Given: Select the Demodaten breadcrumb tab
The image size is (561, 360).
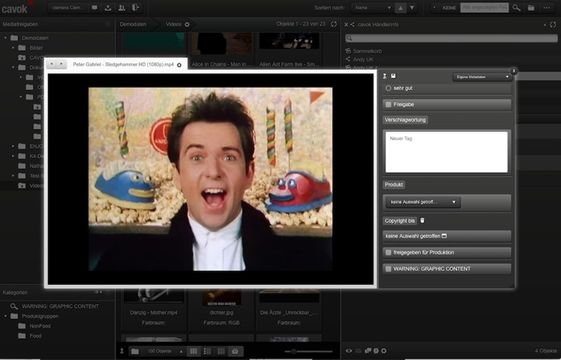Looking at the screenshot, I should coord(133,24).
